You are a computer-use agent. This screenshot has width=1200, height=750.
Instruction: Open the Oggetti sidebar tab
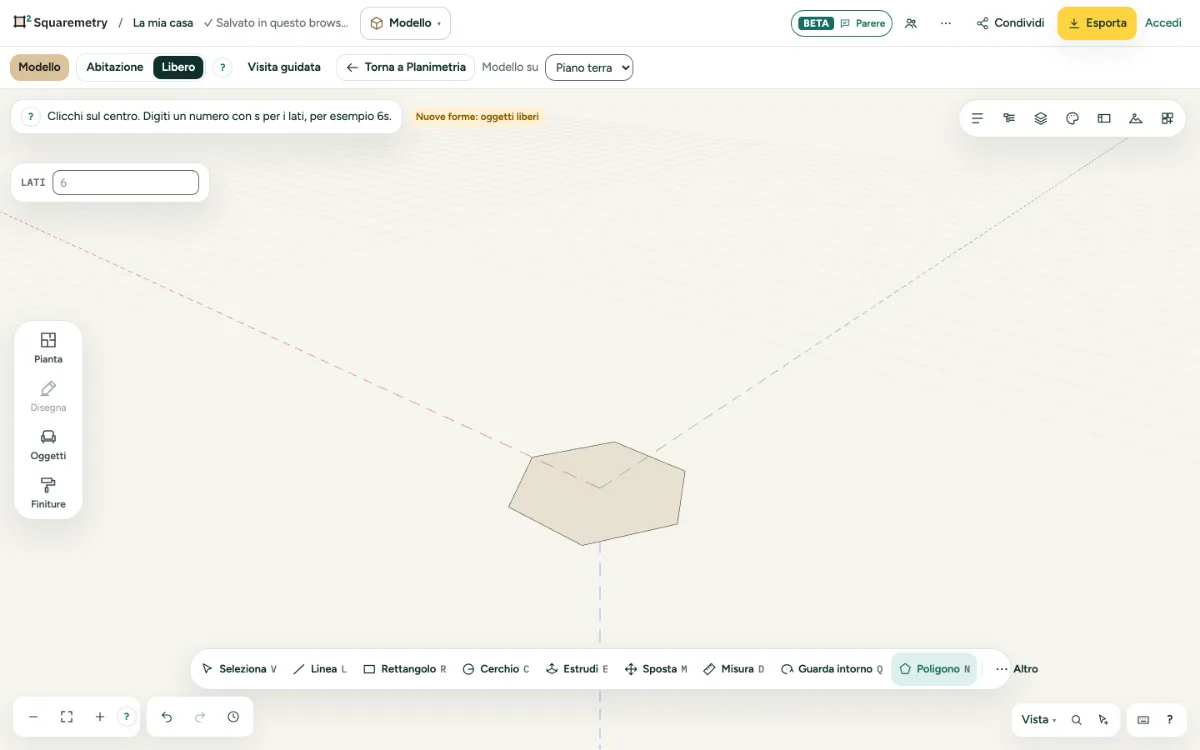coord(48,444)
